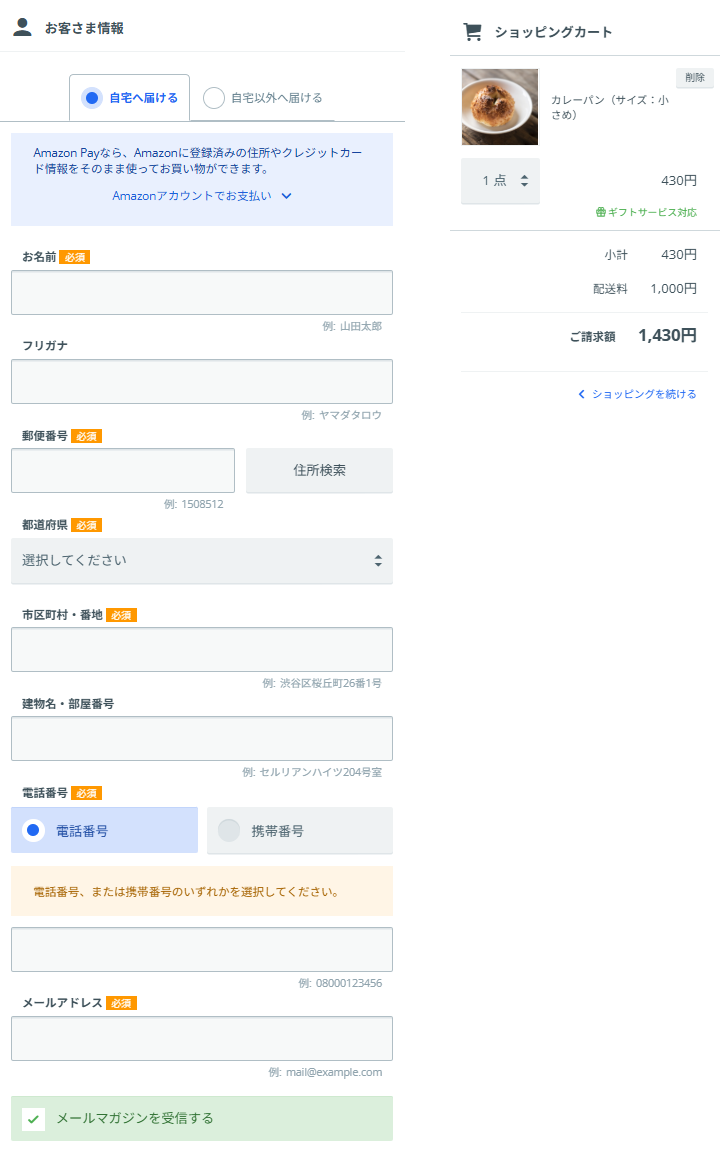Click the 配送料 1,000円 value
Image resolution: width=726 pixels, height=1158 pixels.
[x=674, y=289]
